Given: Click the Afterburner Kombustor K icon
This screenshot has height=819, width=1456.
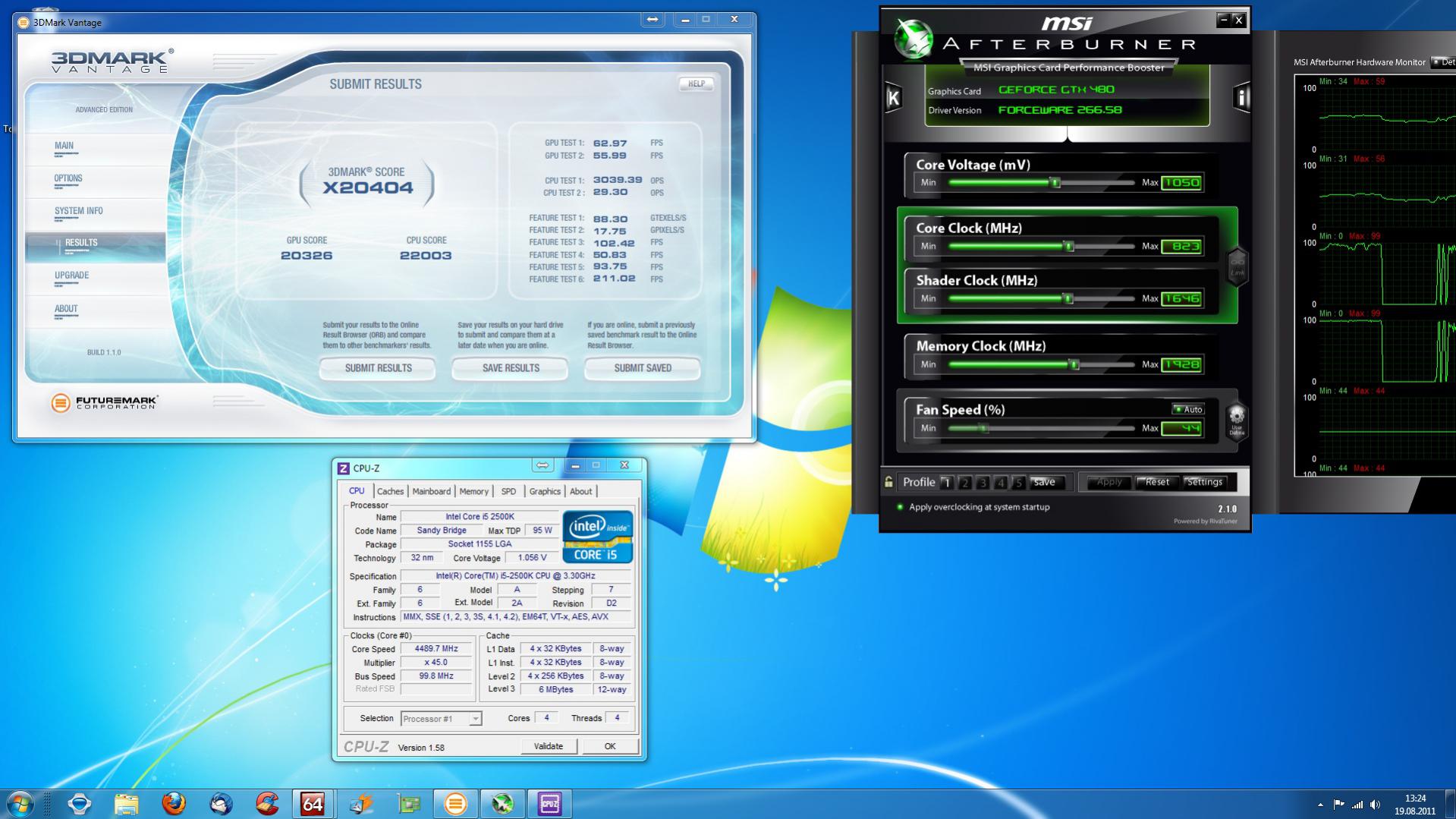Looking at the screenshot, I should coord(893,97).
